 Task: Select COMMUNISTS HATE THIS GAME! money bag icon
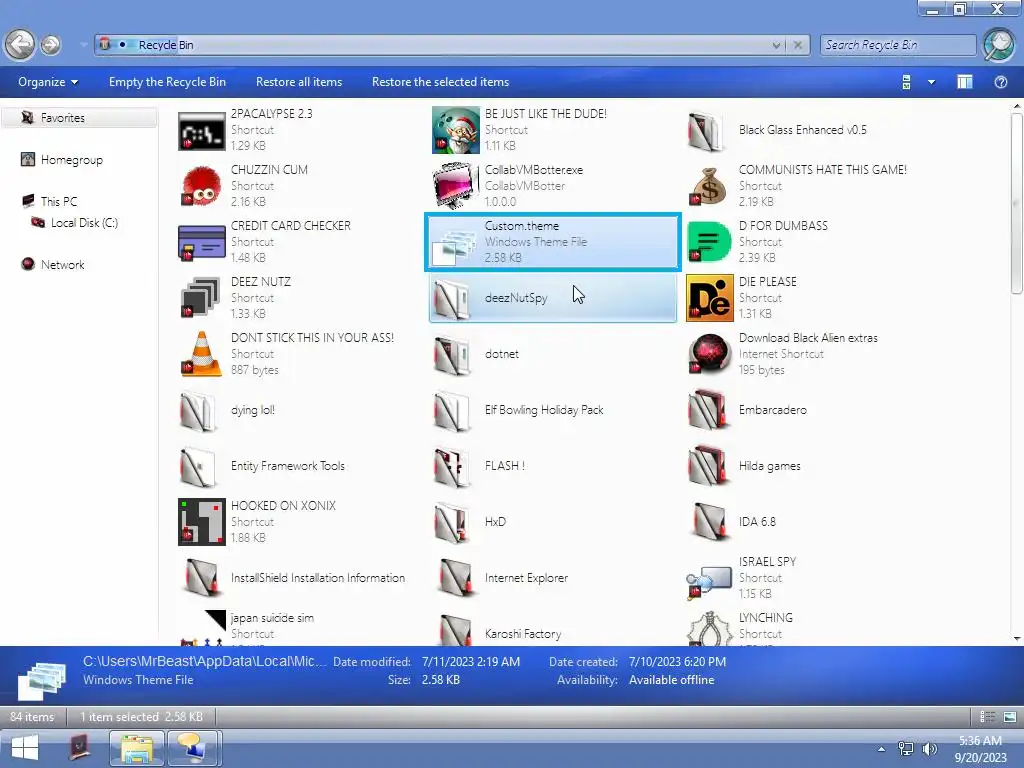[709, 185]
